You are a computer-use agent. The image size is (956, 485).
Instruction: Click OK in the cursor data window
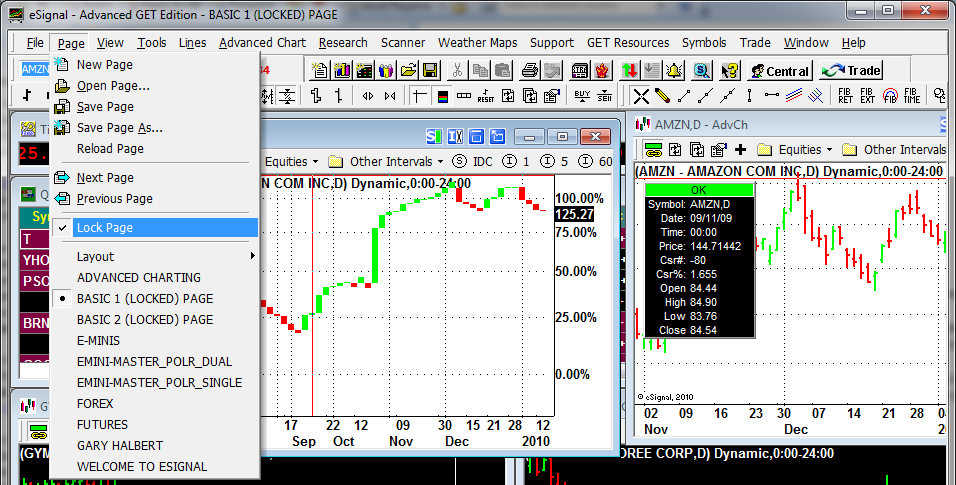[x=699, y=190]
